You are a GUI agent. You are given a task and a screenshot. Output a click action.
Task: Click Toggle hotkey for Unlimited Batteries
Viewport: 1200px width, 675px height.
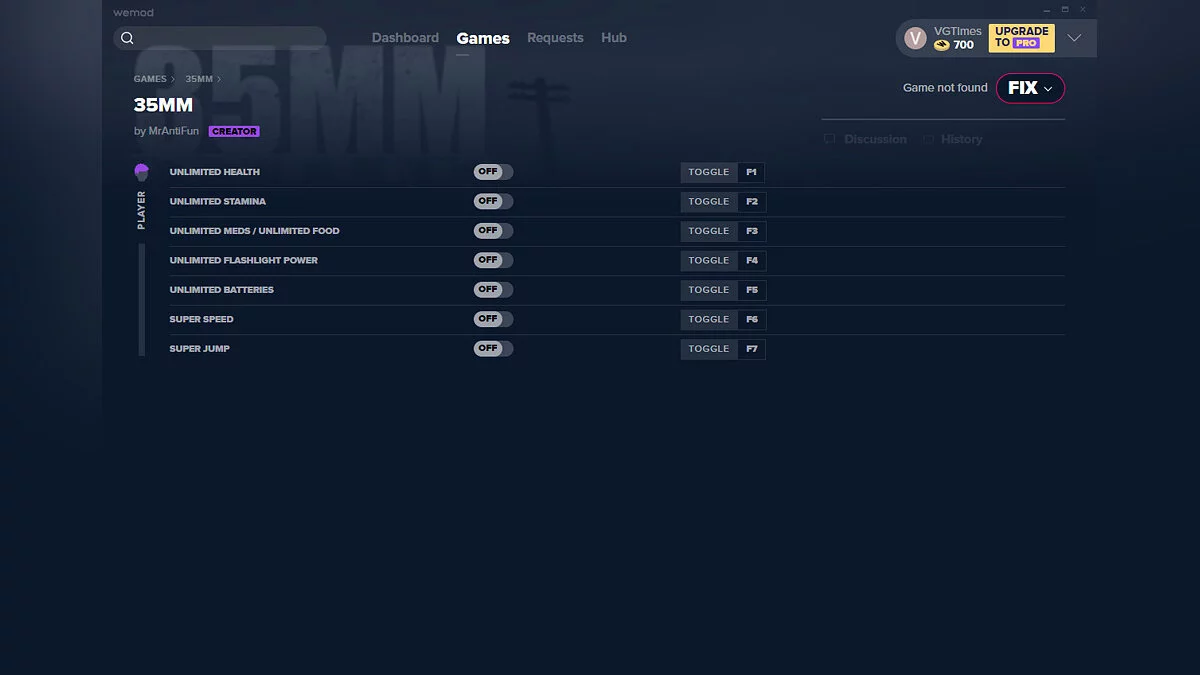[x=709, y=290]
